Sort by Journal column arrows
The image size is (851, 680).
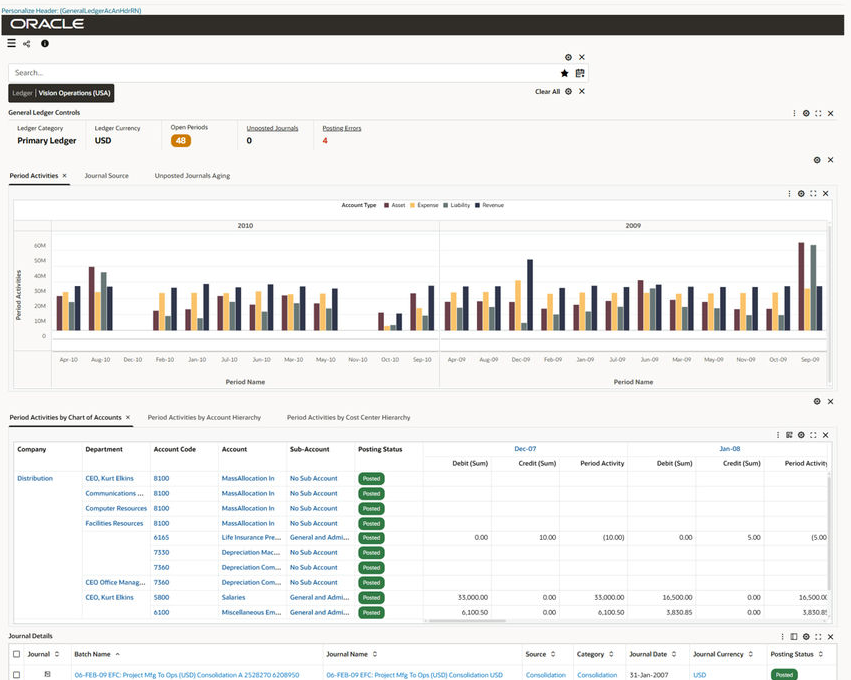(57, 654)
